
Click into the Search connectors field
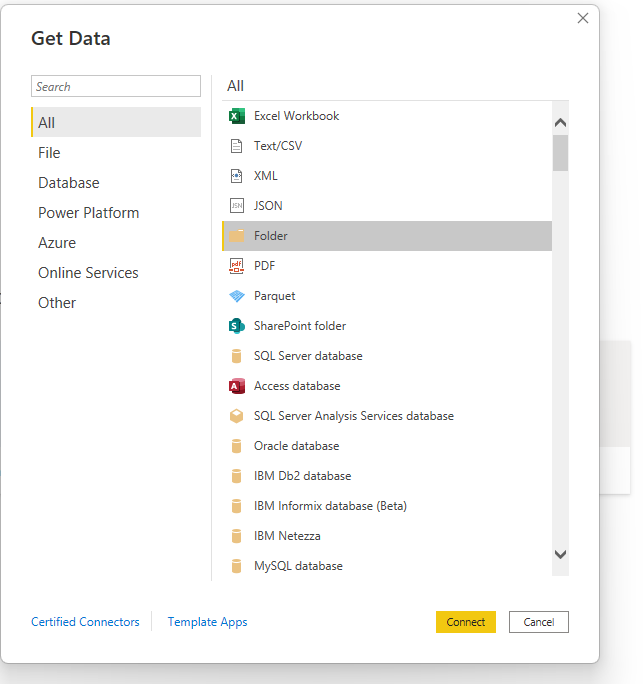pyautogui.click(x=116, y=86)
